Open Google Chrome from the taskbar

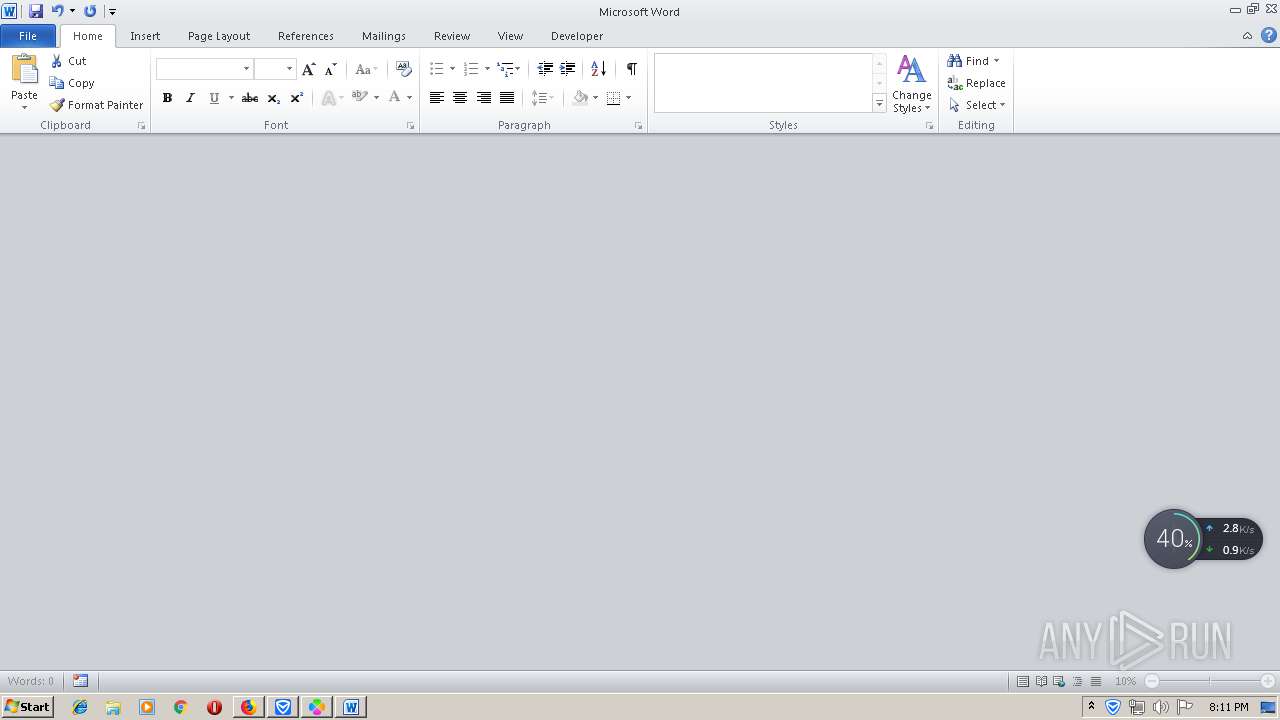point(180,707)
